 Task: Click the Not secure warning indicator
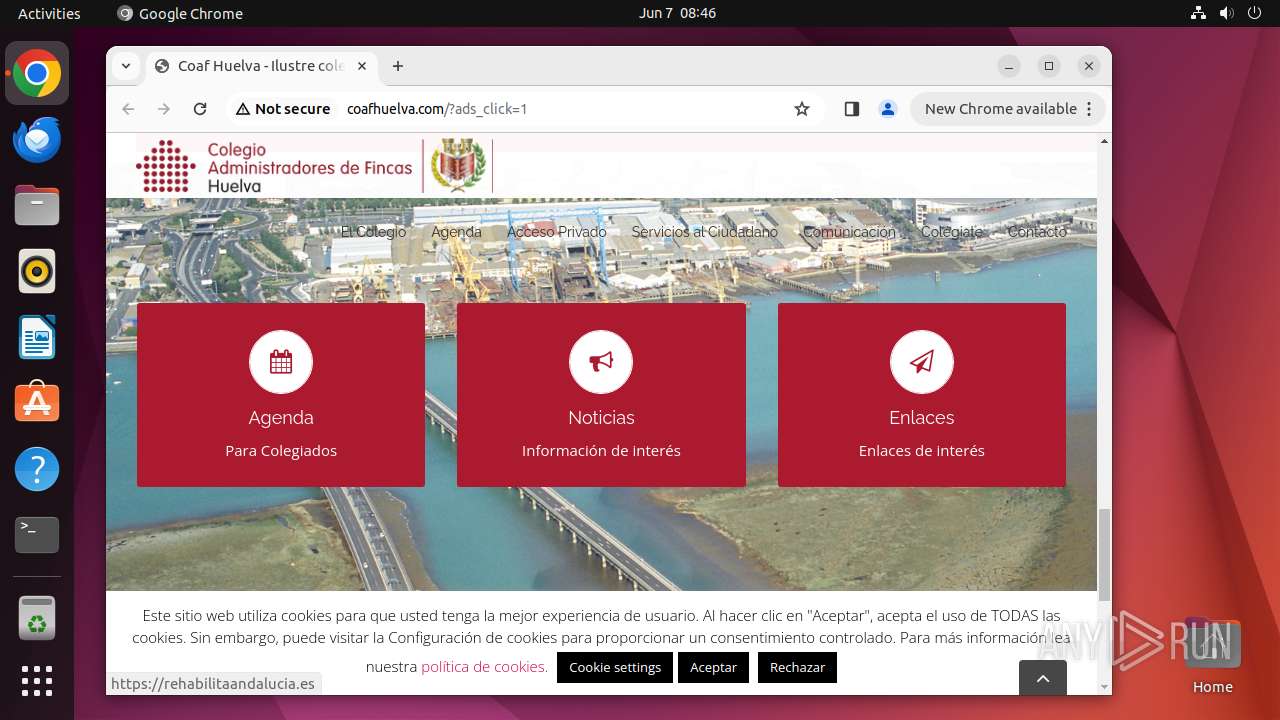(283, 109)
